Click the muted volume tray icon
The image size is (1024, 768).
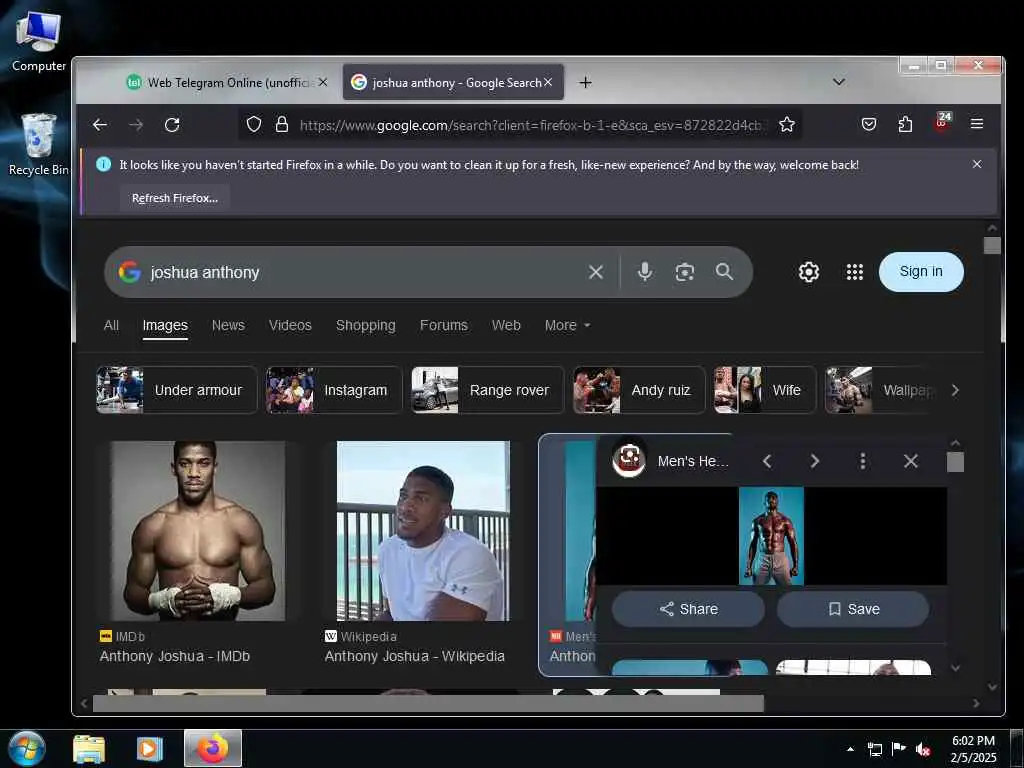pyautogui.click(x=922, y=750)
